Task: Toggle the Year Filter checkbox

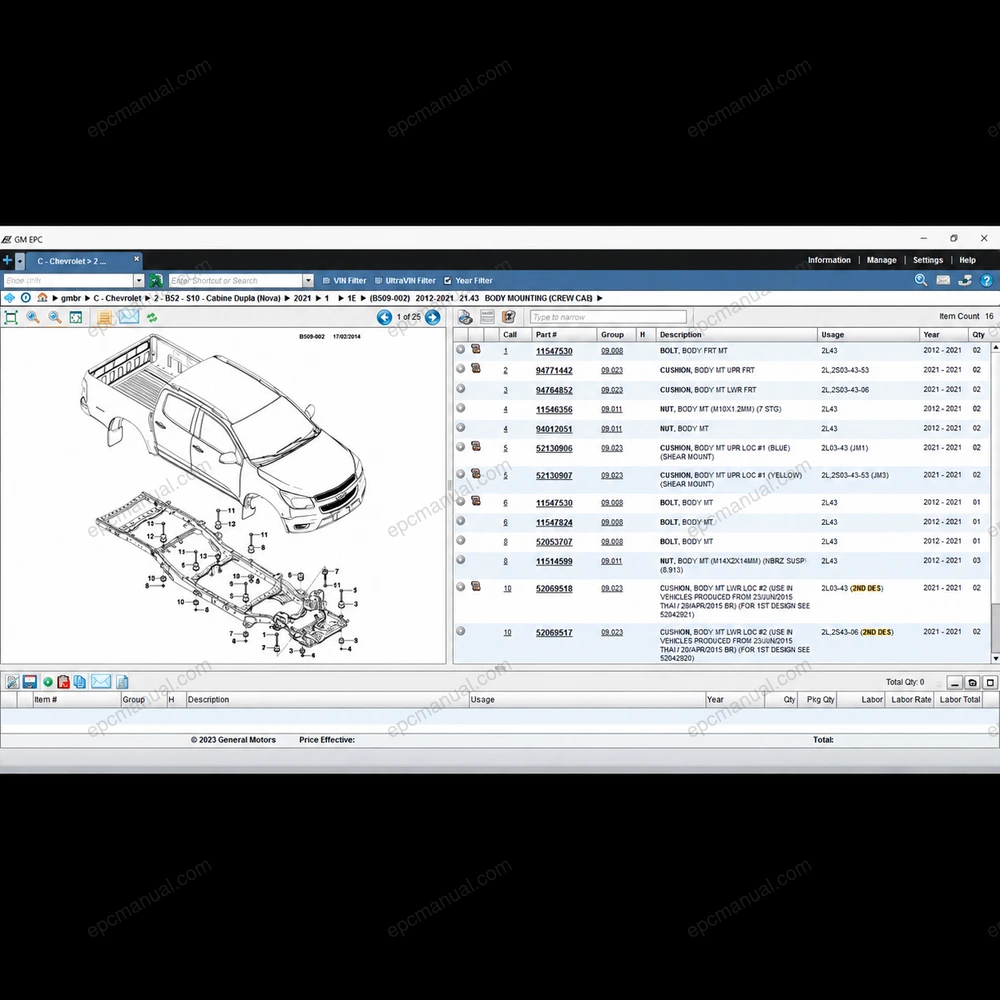Action: [448, 281]
